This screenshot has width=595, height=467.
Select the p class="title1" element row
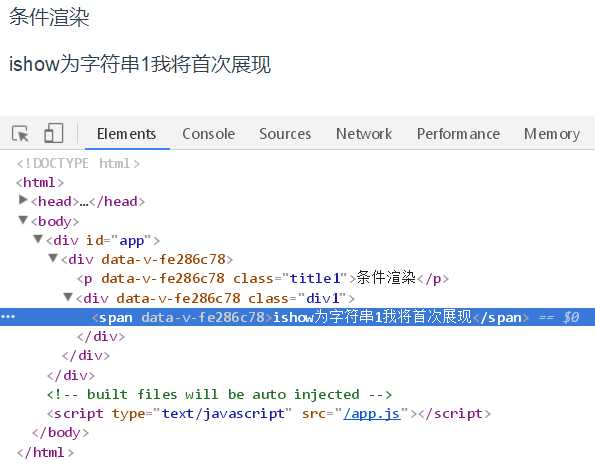pos(263,278)
